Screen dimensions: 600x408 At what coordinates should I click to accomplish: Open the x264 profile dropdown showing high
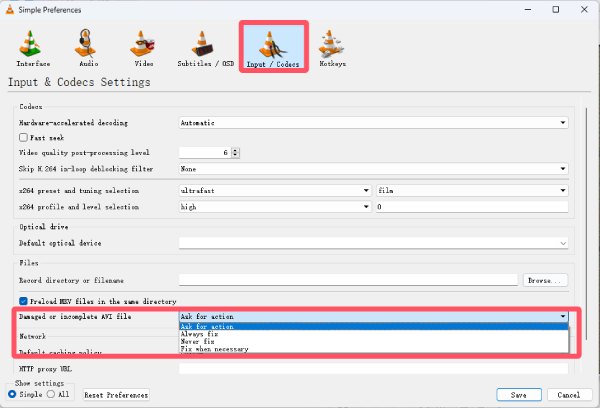[x=275, y=207]
